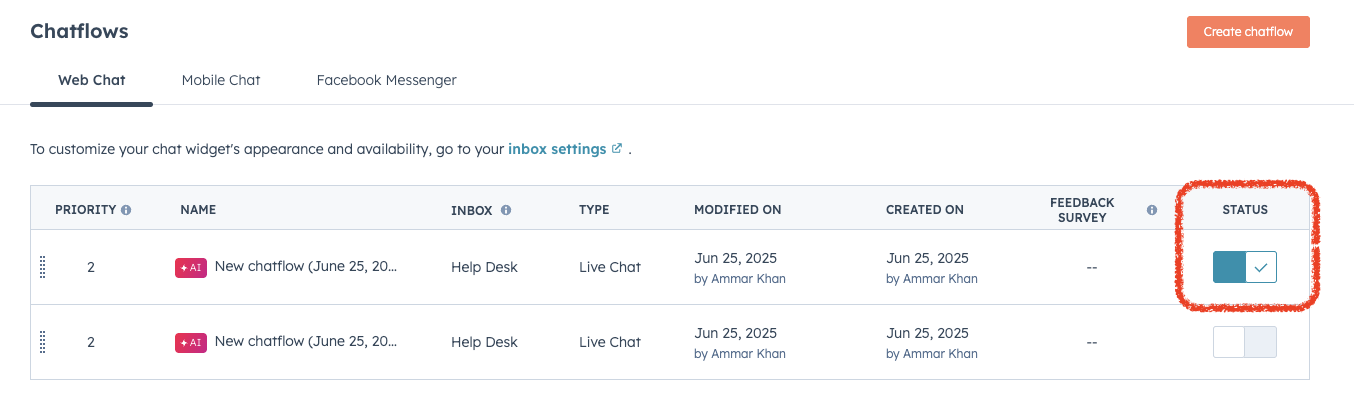Click the Created On column header

tap(924, 210)
